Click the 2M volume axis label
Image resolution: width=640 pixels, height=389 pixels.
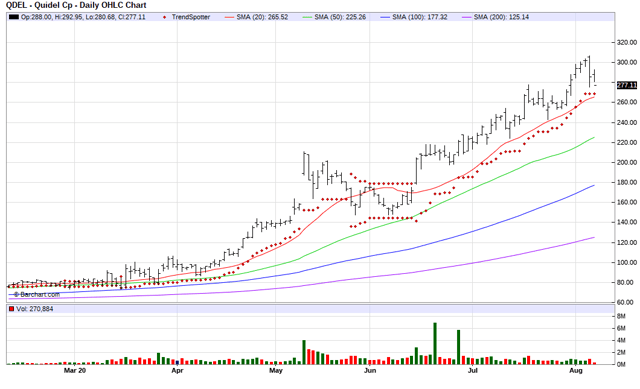click(621, 352)
